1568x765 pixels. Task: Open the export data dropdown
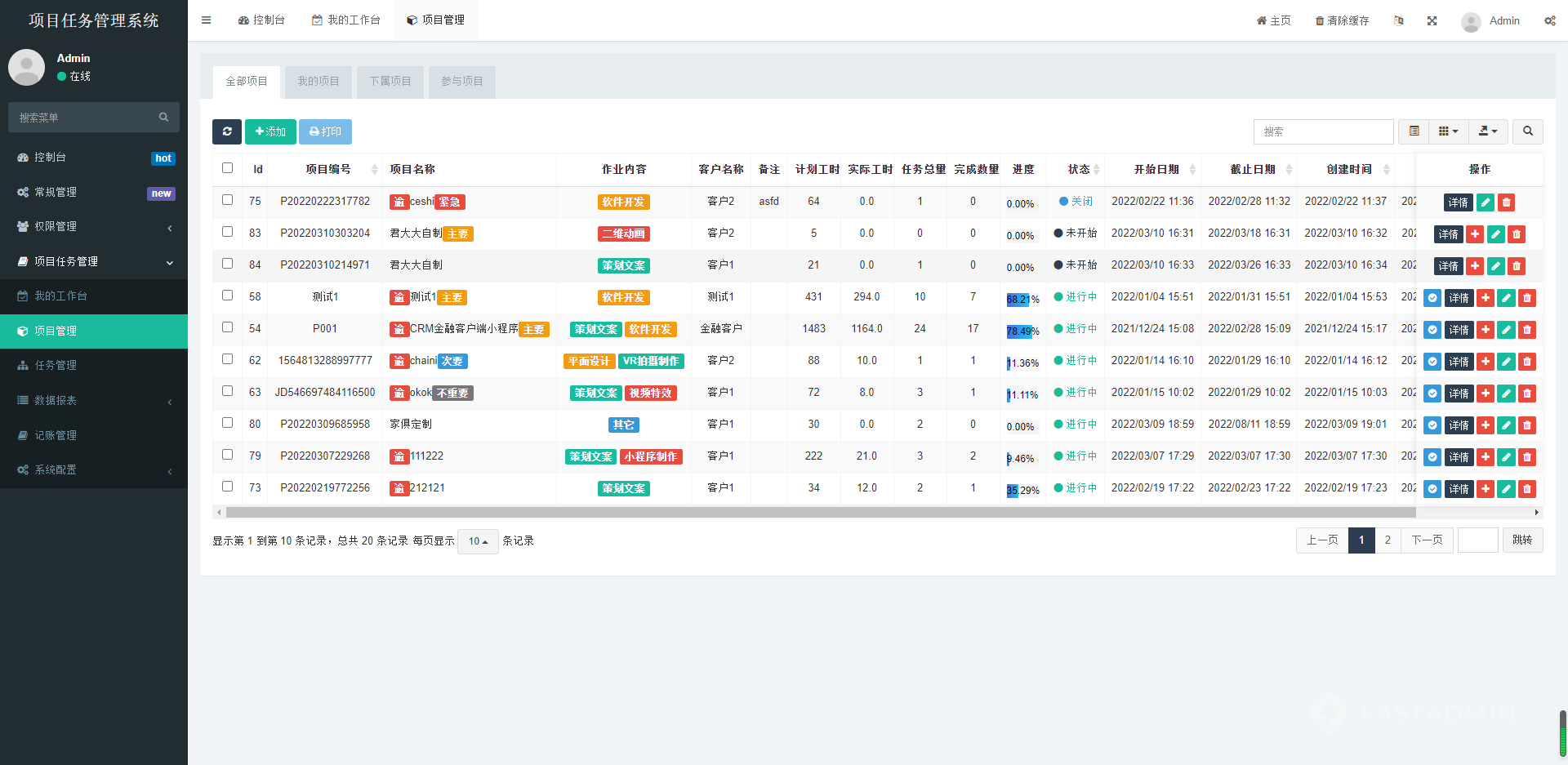point(1488,131)
